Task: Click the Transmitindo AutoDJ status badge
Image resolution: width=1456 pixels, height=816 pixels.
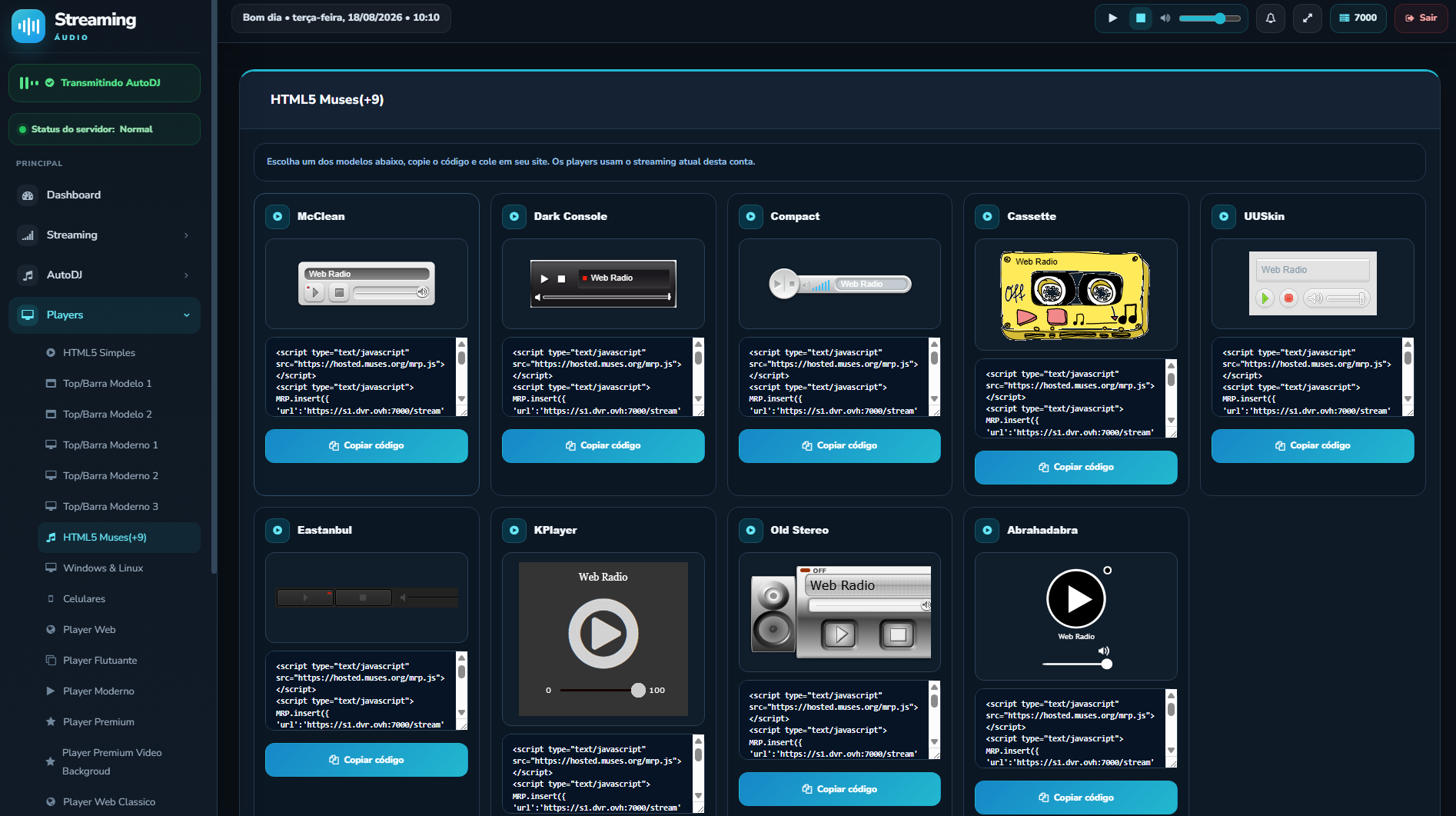Action: tap(105, 83)
